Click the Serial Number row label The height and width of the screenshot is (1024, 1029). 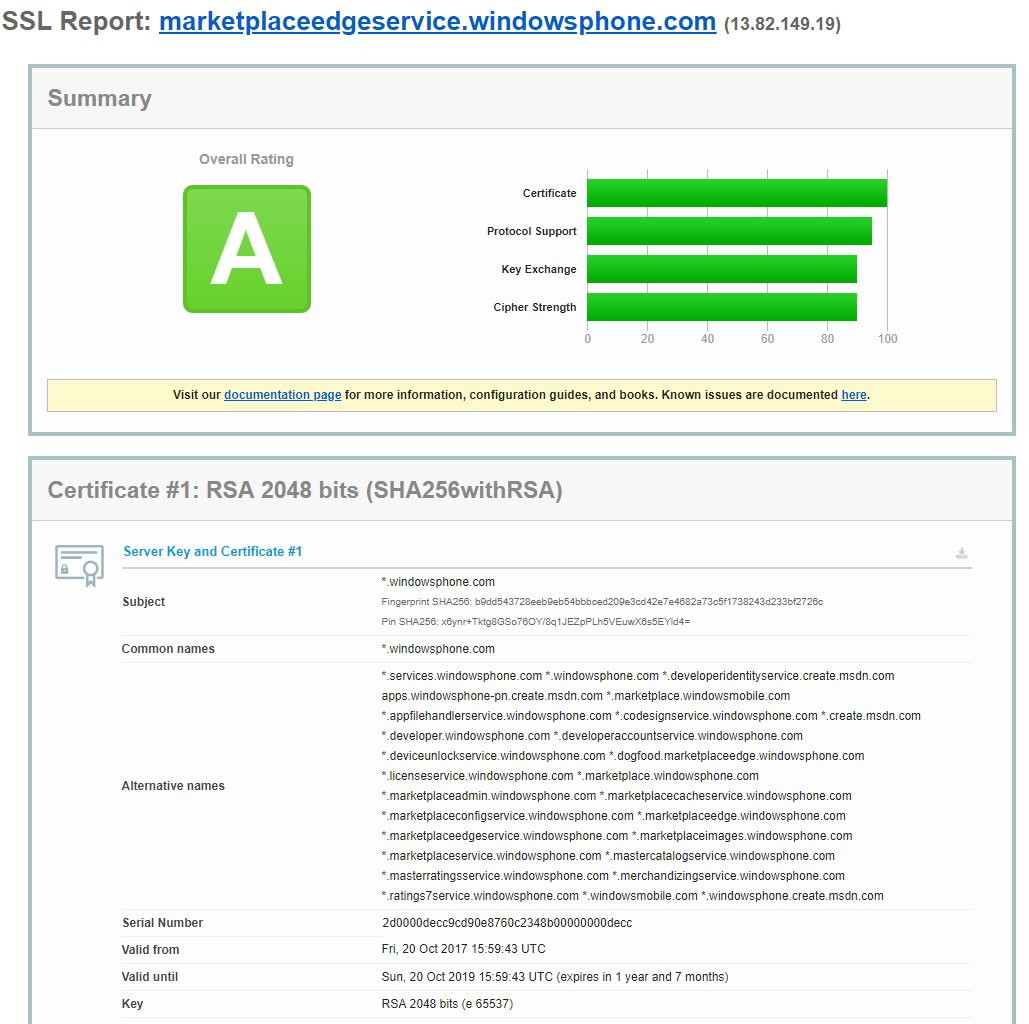[163, 923]
